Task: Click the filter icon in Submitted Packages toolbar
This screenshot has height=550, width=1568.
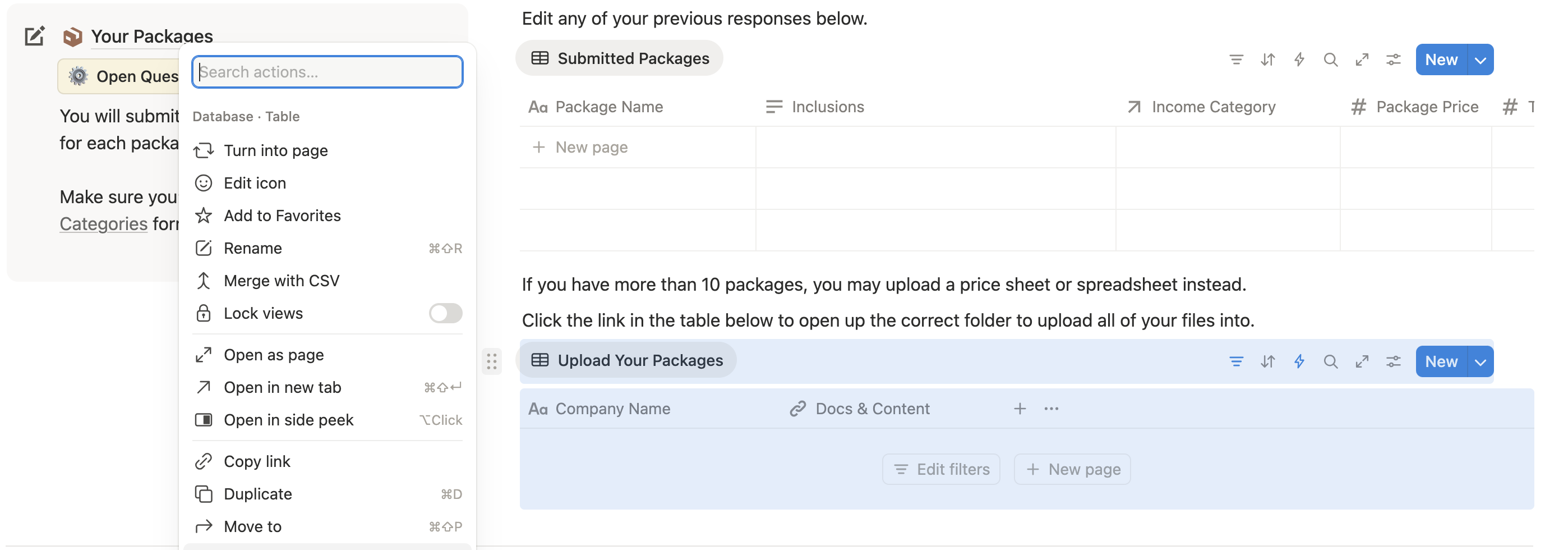Action: [x=1235, y=59]
